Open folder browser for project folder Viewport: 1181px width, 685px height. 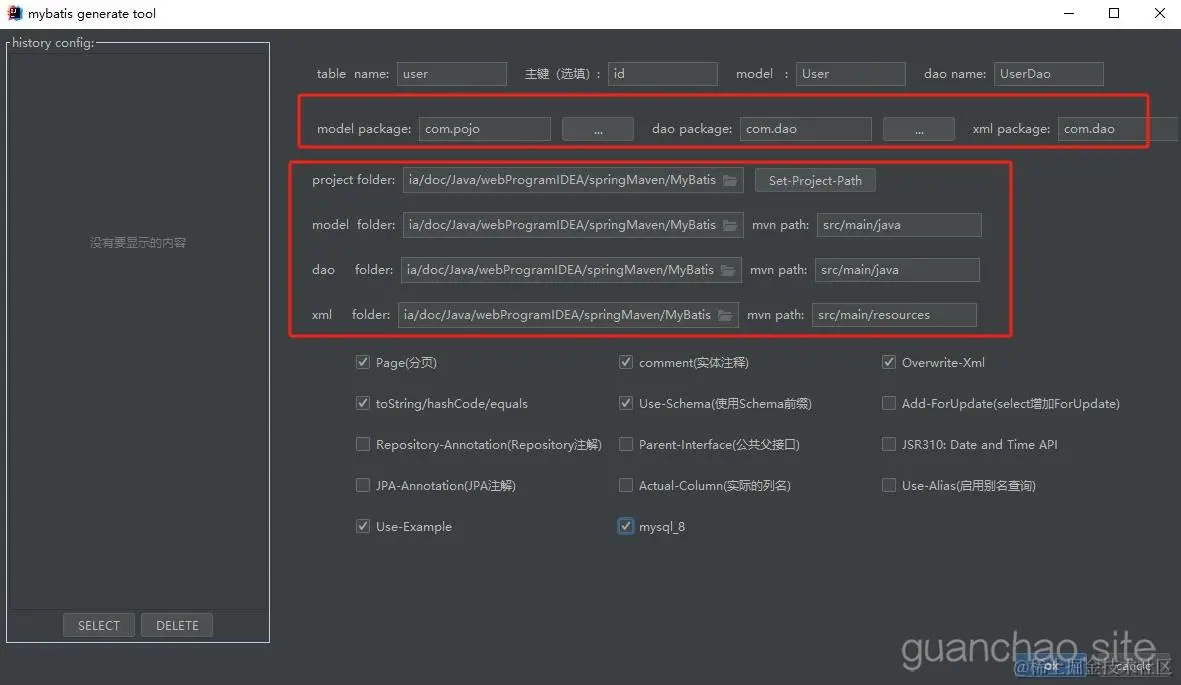point(730,181)
